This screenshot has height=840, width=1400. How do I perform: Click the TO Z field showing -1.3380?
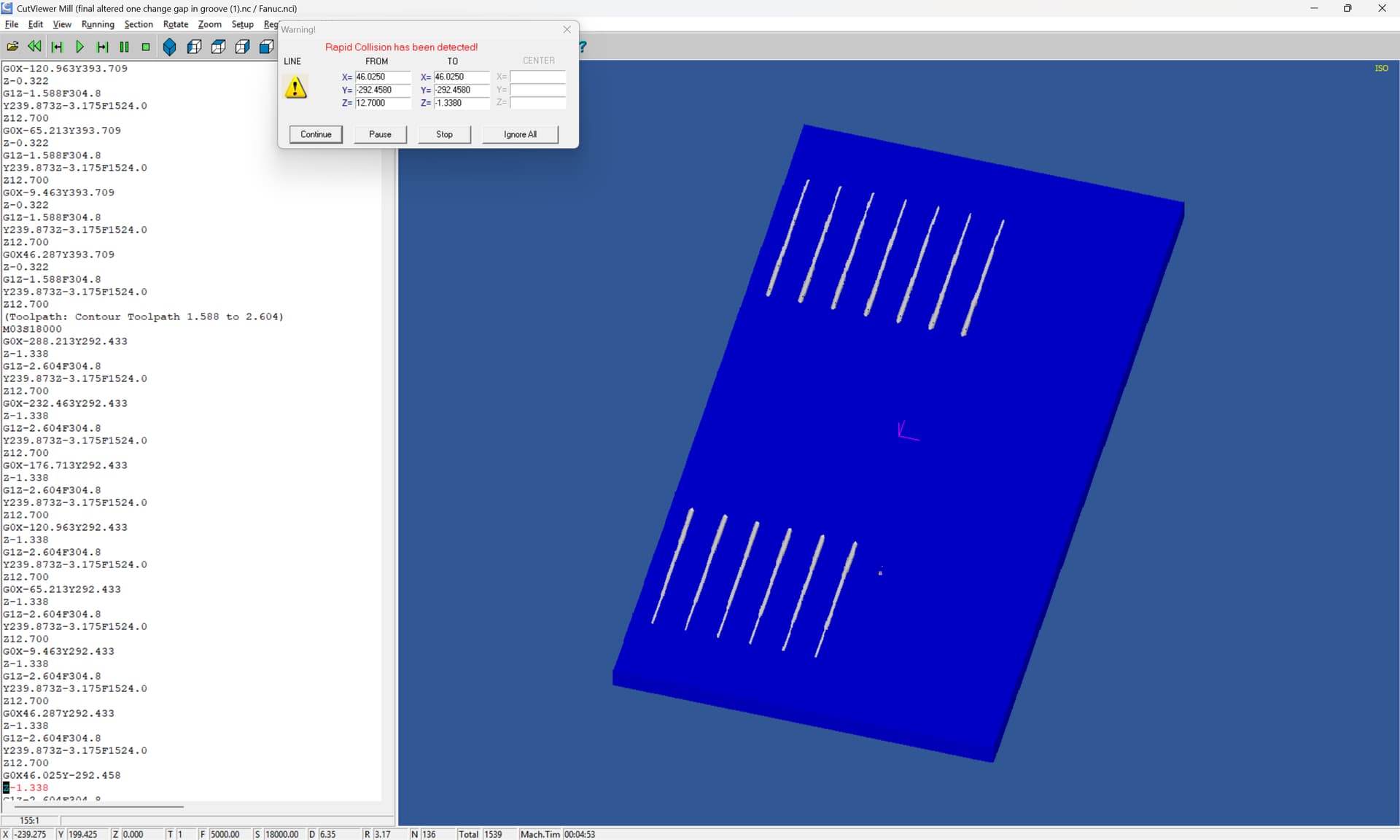462,103
